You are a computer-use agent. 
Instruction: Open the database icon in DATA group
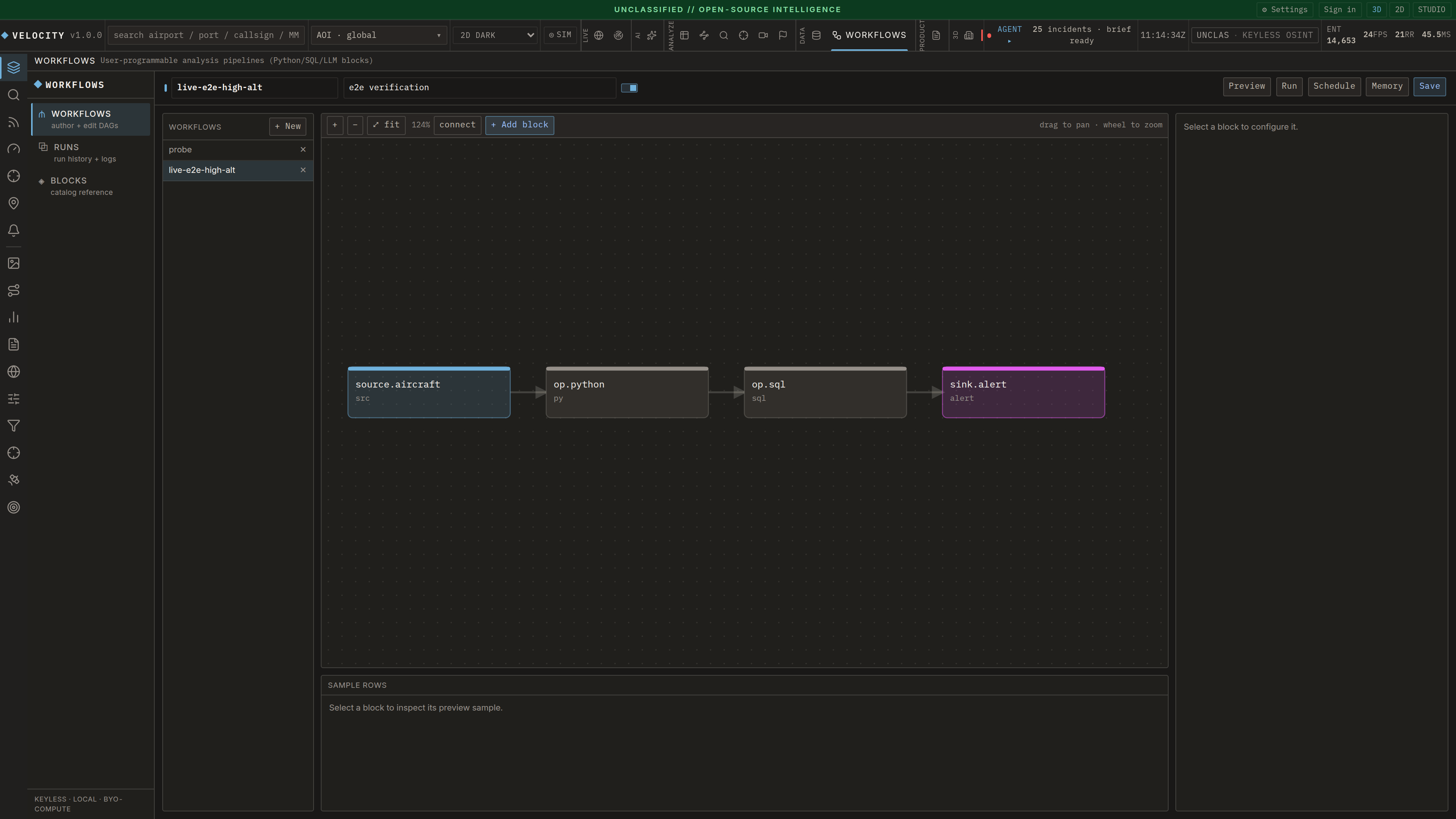[816, 35]
